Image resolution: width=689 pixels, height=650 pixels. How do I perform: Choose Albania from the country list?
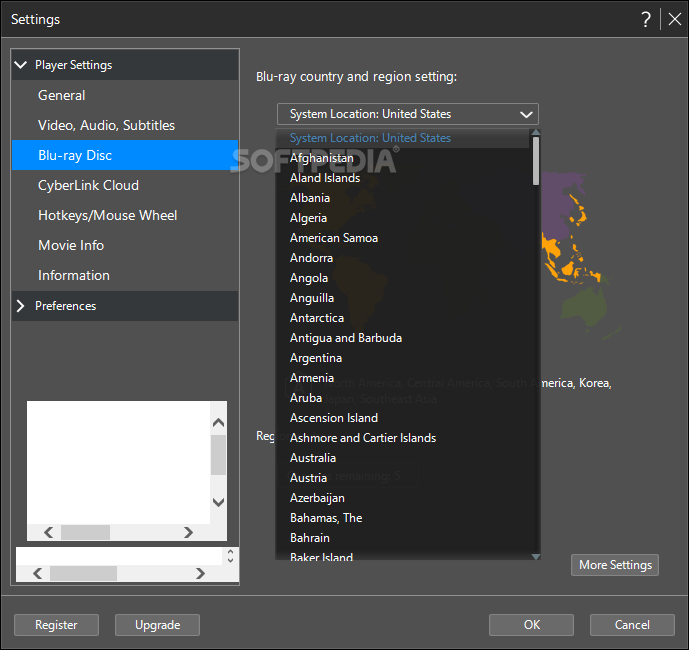tap(403, 198)
